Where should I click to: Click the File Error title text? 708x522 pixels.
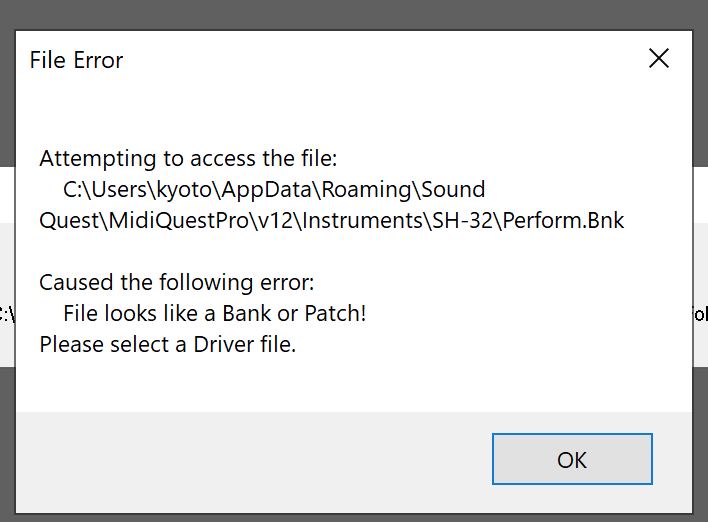pyautogui.click(x=76, y=60)
